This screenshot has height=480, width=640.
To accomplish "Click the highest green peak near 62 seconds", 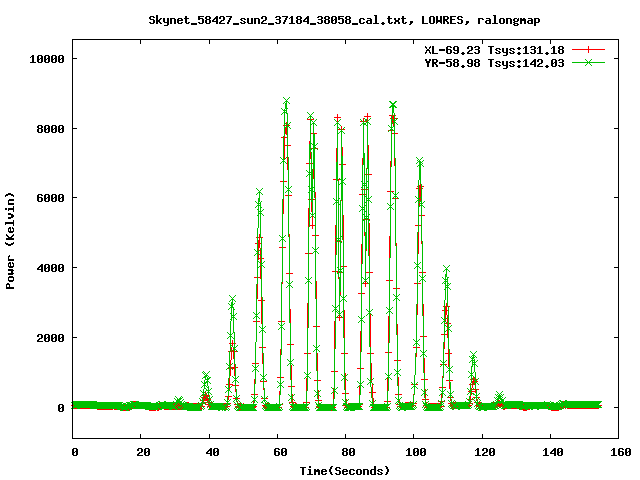I will 287,100.
